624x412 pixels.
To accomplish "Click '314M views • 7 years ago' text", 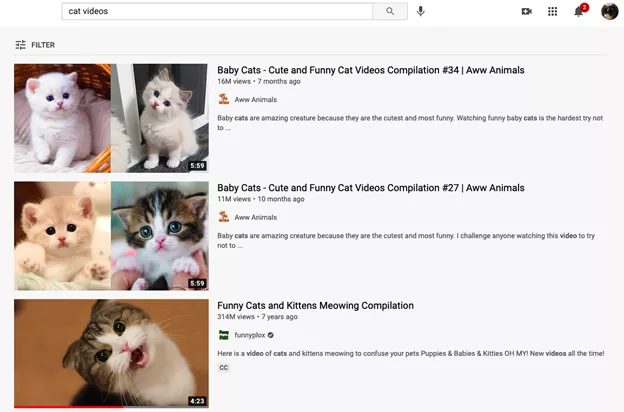I will pyautogui.click(x=257, y=317).
